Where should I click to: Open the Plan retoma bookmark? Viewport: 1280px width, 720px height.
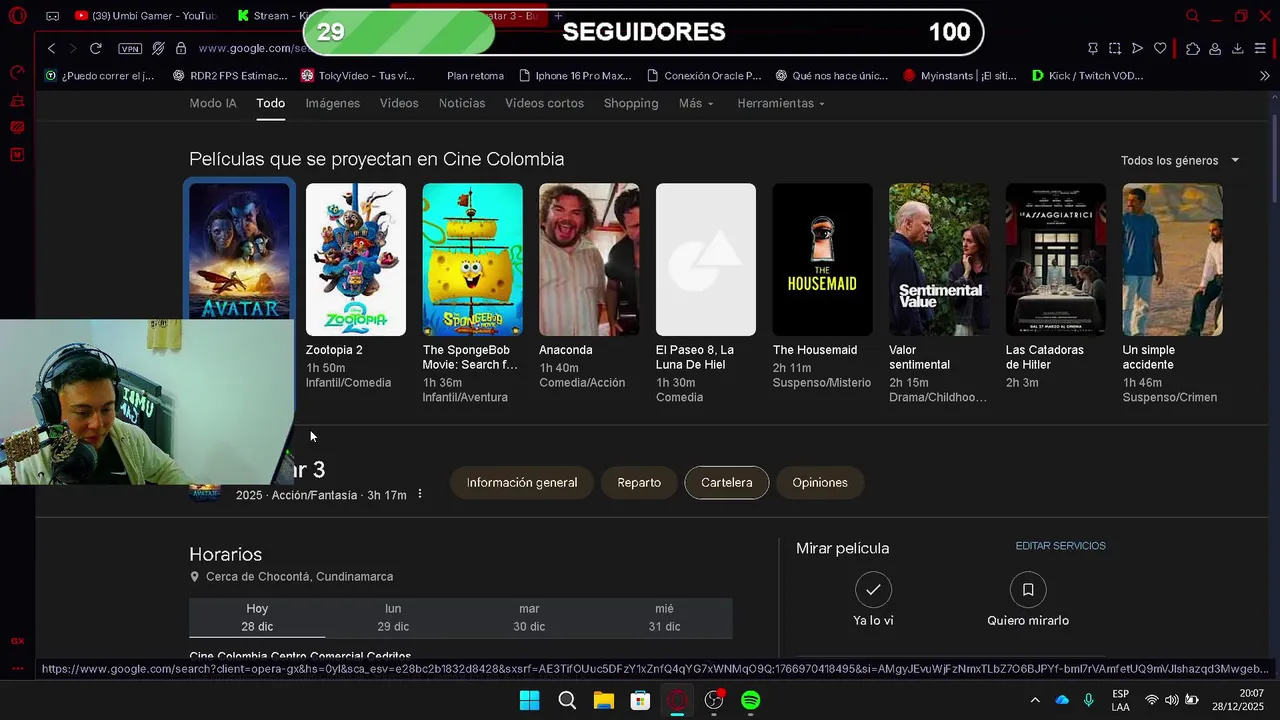tap(475, 76)
